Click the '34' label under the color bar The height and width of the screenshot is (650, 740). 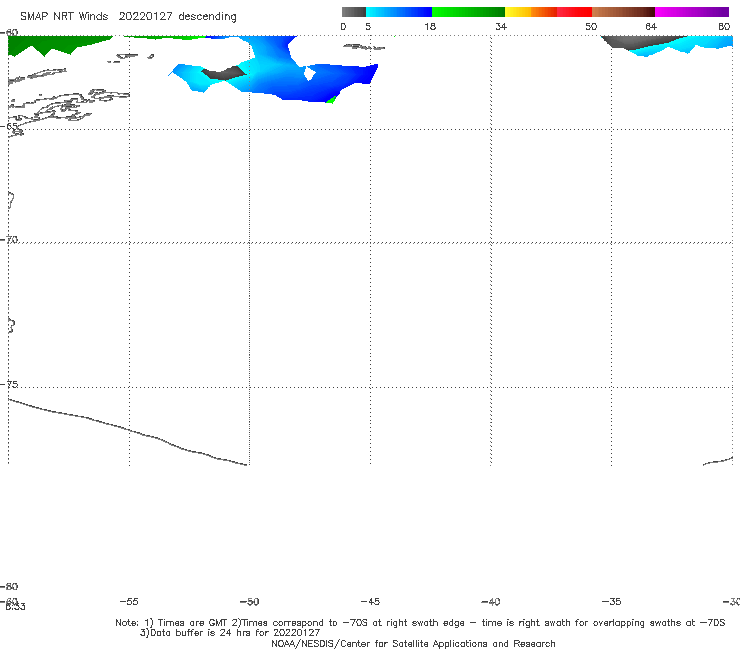(x=501, y=26)
